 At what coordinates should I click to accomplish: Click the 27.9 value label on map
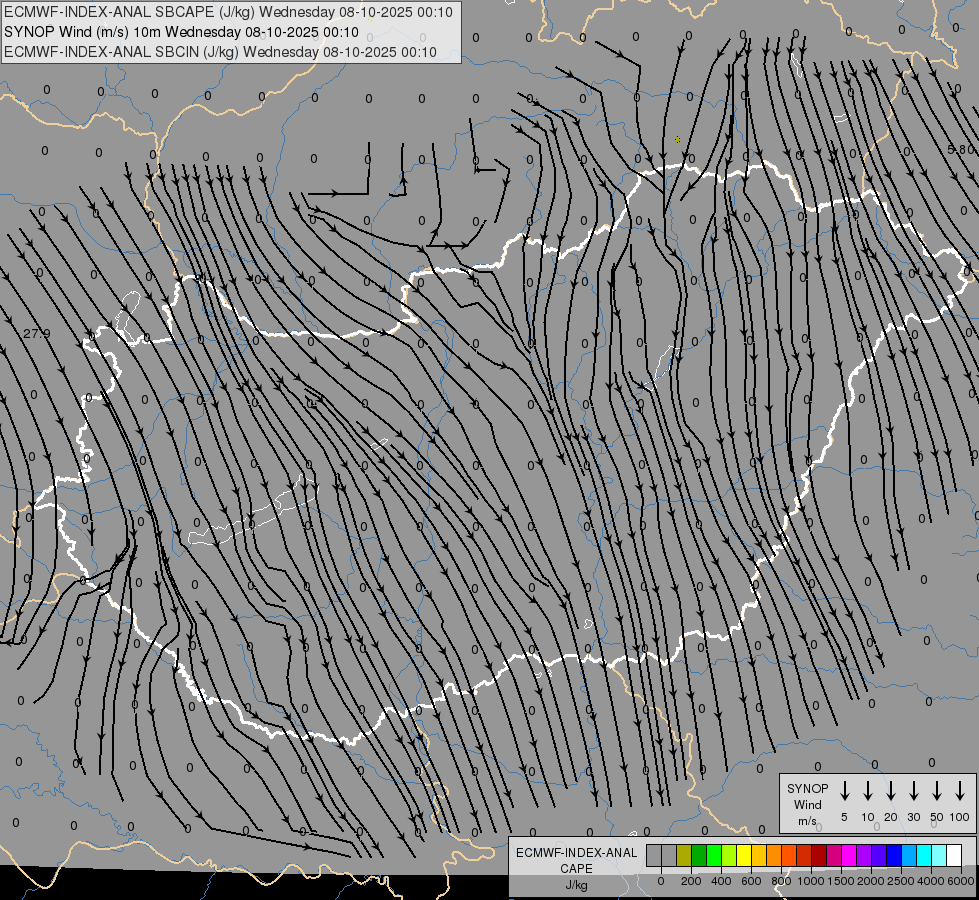pyautogui.click(x=36, y=333)
